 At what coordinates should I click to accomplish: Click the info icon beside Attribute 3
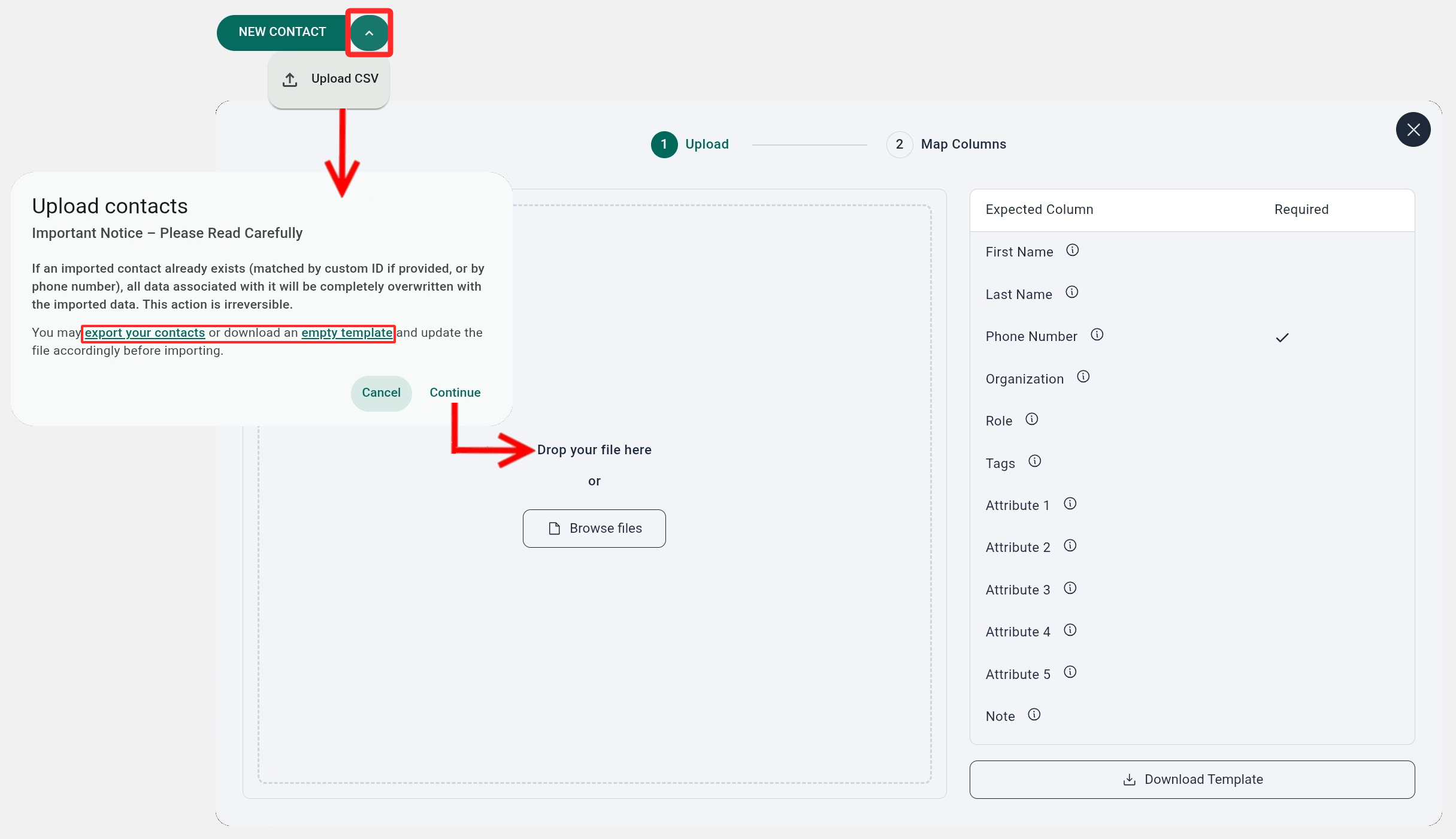(1070, 588)
